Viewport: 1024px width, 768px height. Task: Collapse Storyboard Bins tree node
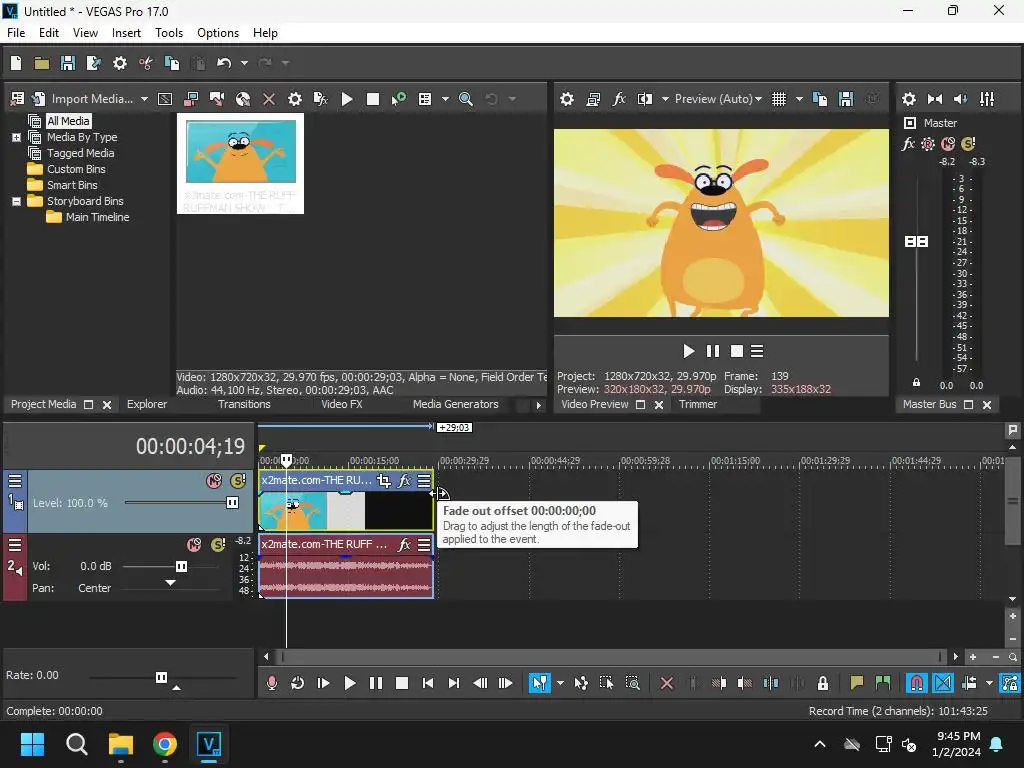(16, 201)
